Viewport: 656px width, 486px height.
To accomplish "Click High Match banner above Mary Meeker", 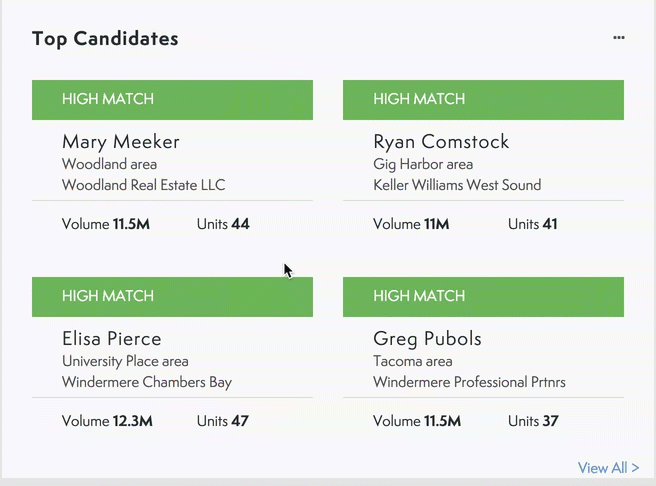I will [x=172, y=100].
